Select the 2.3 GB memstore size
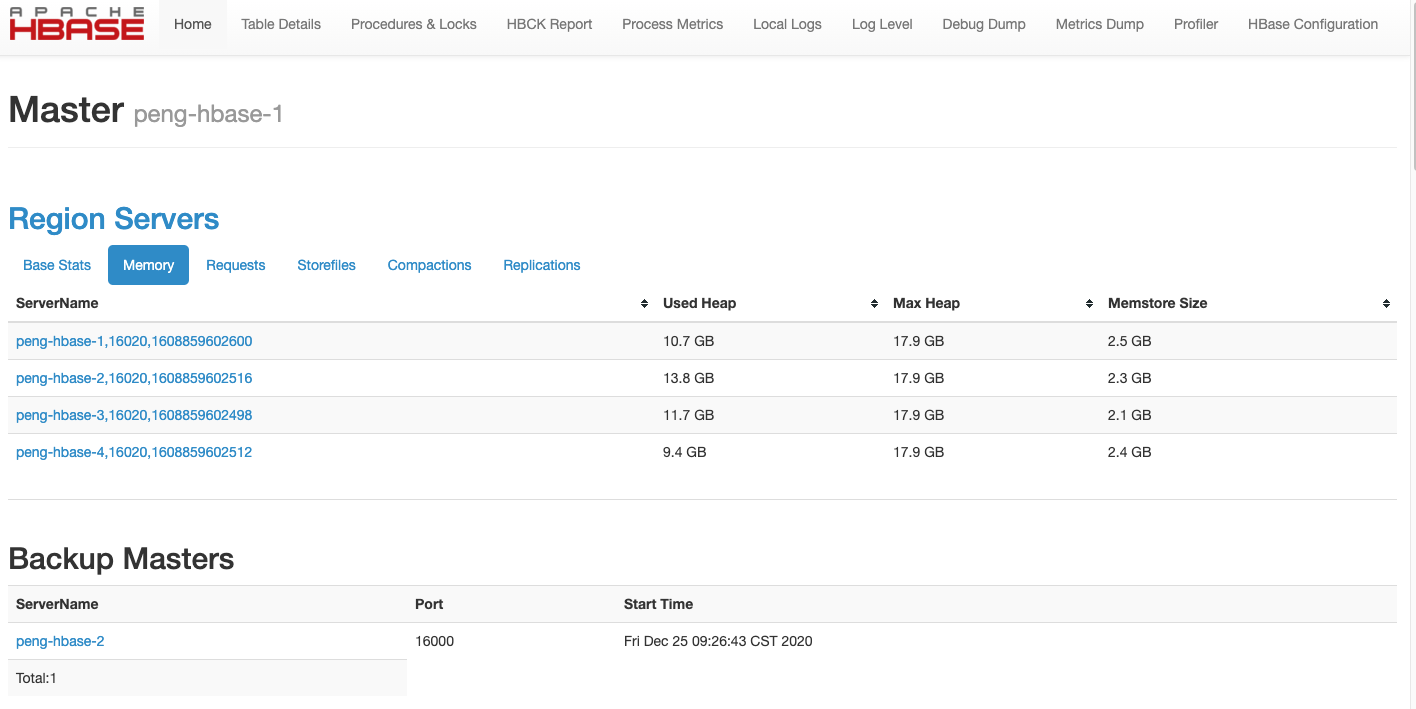This screenshot has width=1416, height=709. tap(1129, 378)
